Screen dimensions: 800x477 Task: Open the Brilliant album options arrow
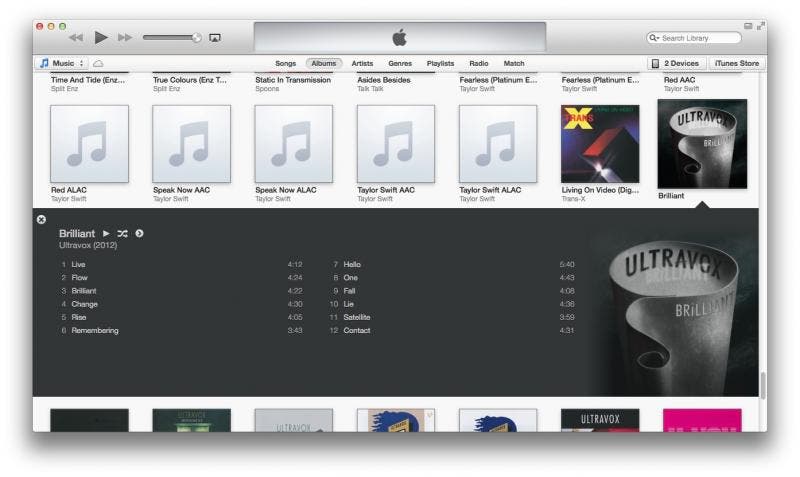click(x=139, y=233)
